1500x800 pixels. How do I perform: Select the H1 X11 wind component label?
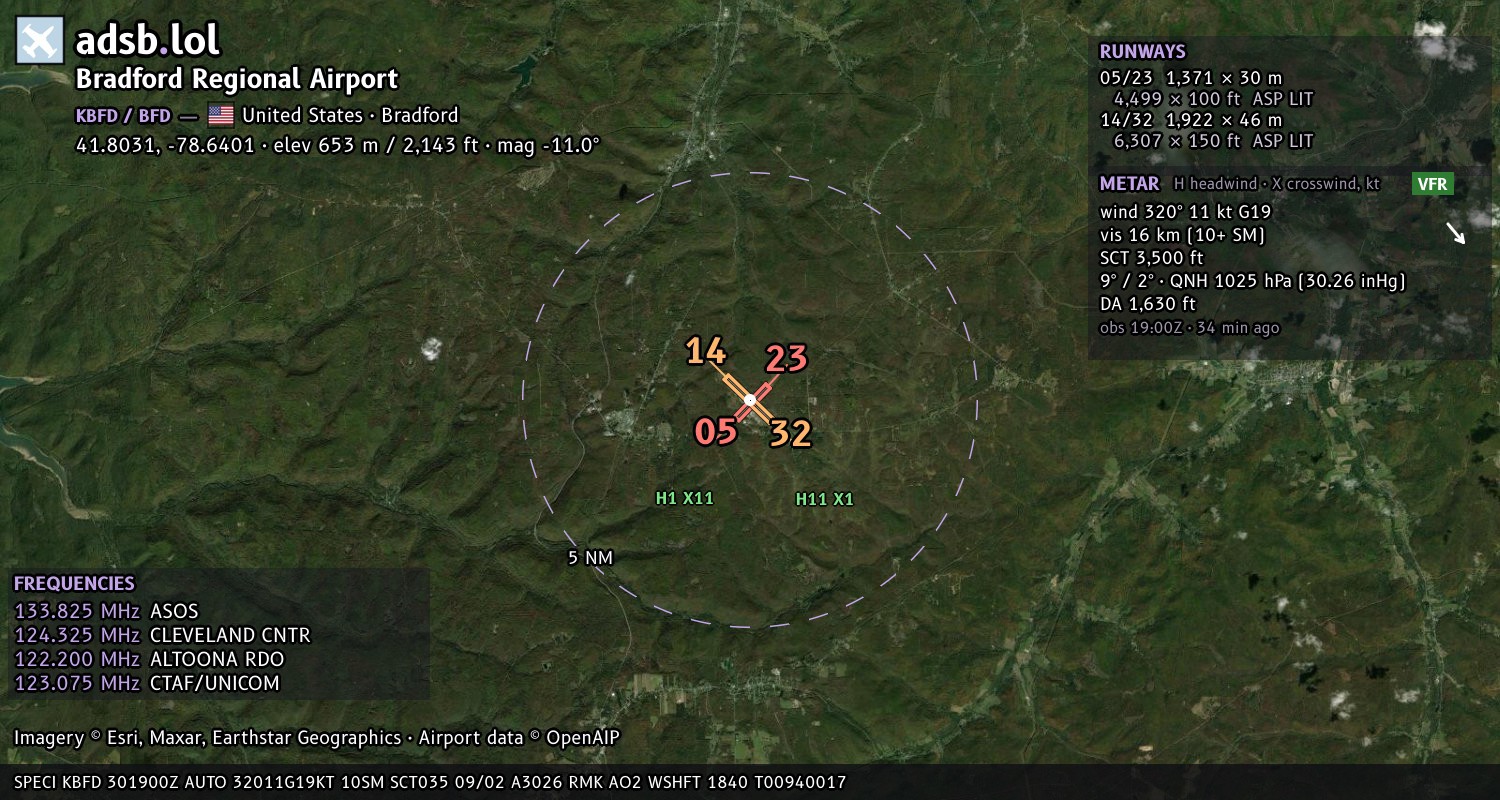point(685,498)
